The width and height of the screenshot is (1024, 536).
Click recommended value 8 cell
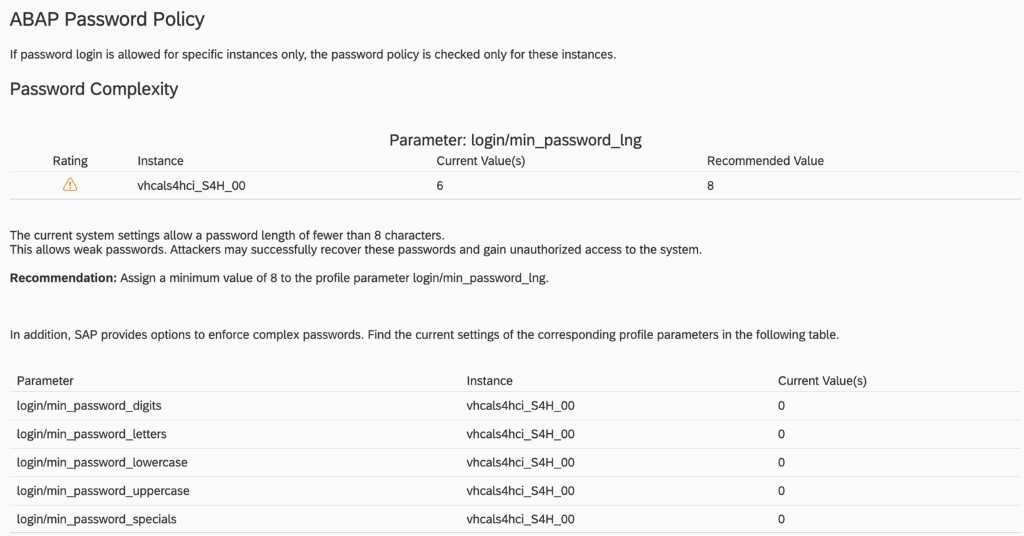click(x=711, y=186)
